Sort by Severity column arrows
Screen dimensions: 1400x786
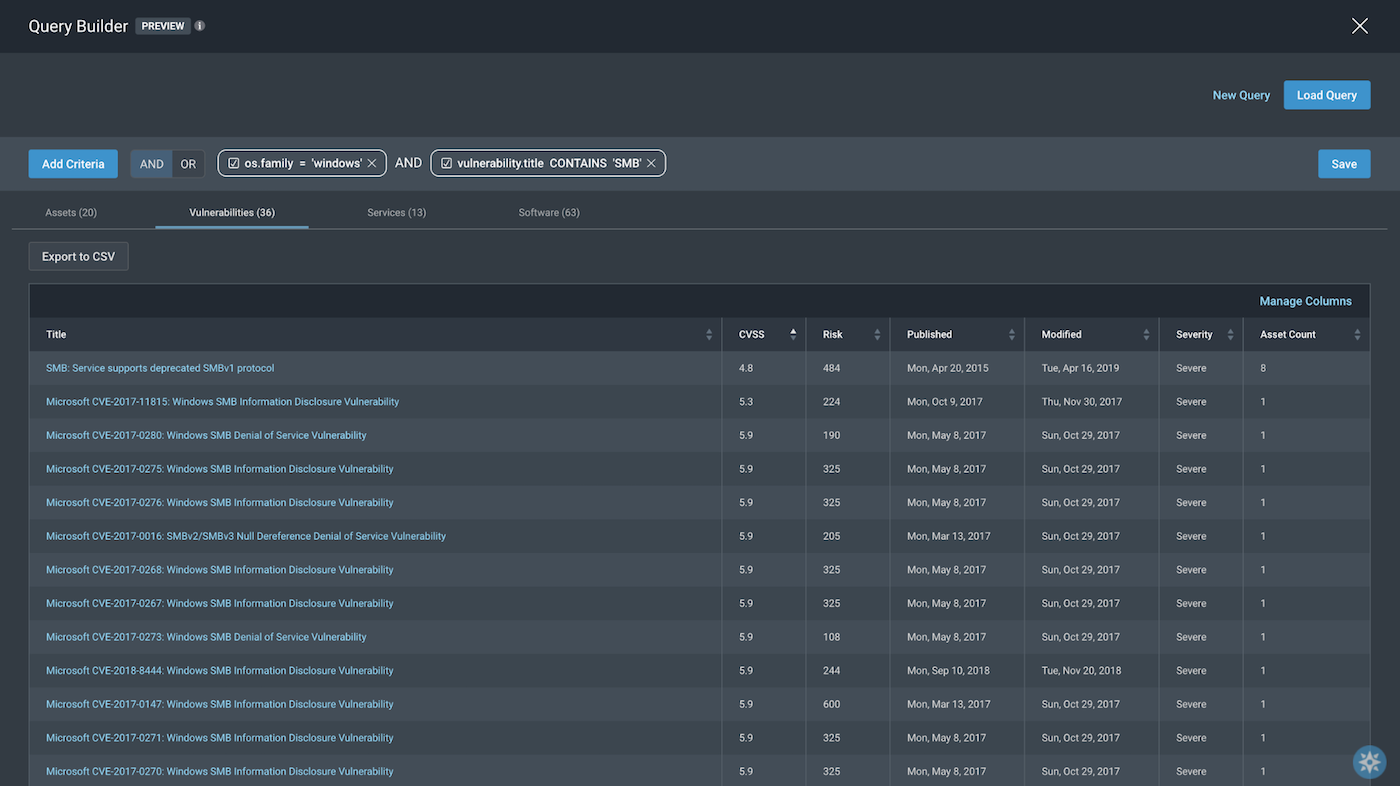[1230, 335]
